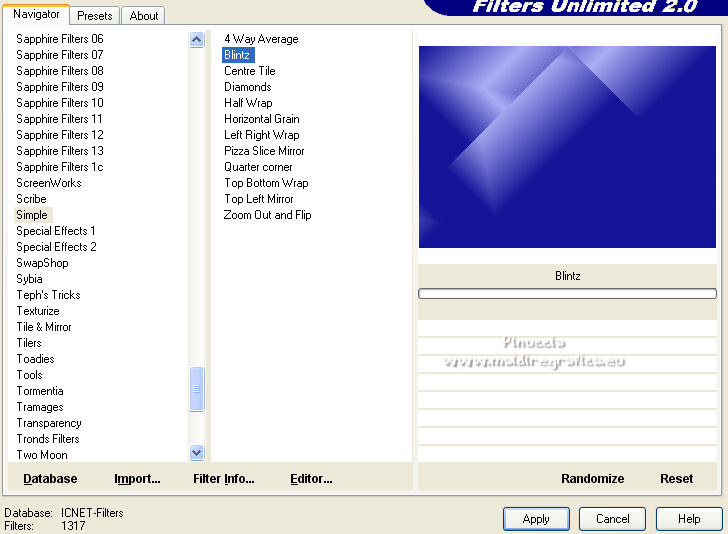Select Sapphire Filters 12 category
Viewport: 728px width, 534px height.
(59, 135)
